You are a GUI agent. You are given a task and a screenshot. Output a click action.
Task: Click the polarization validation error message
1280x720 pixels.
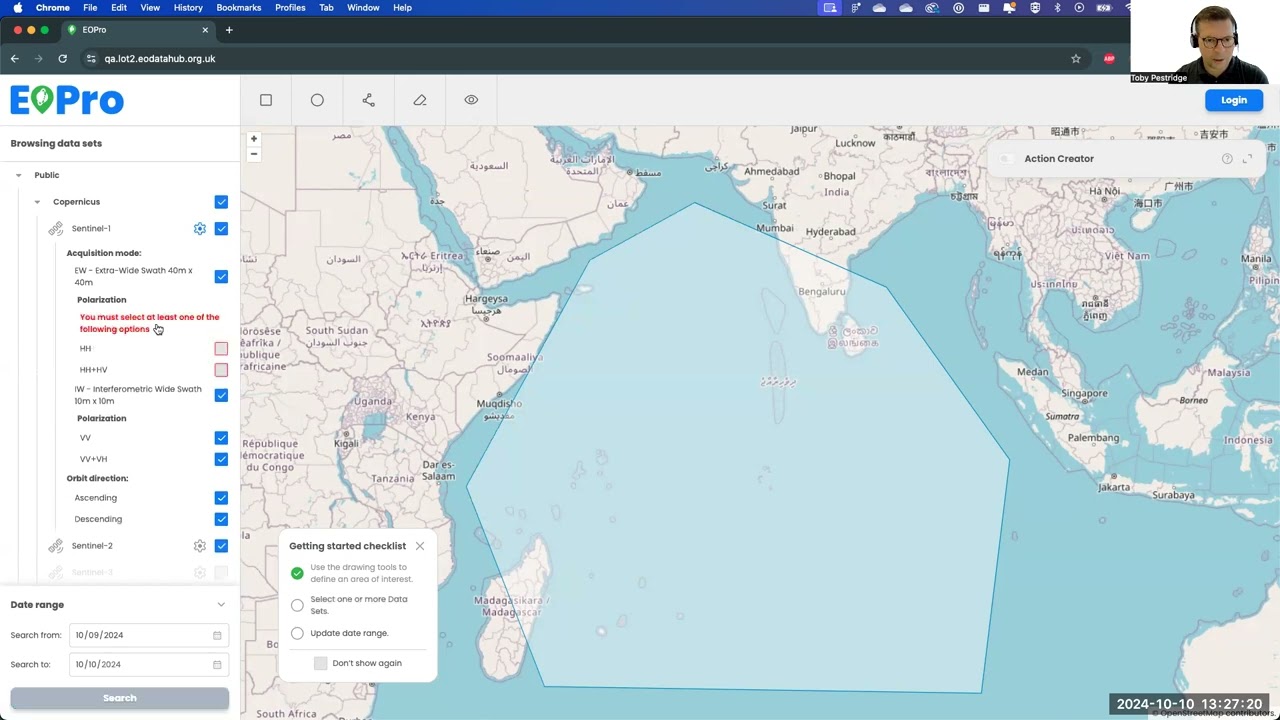coord(149,323)
